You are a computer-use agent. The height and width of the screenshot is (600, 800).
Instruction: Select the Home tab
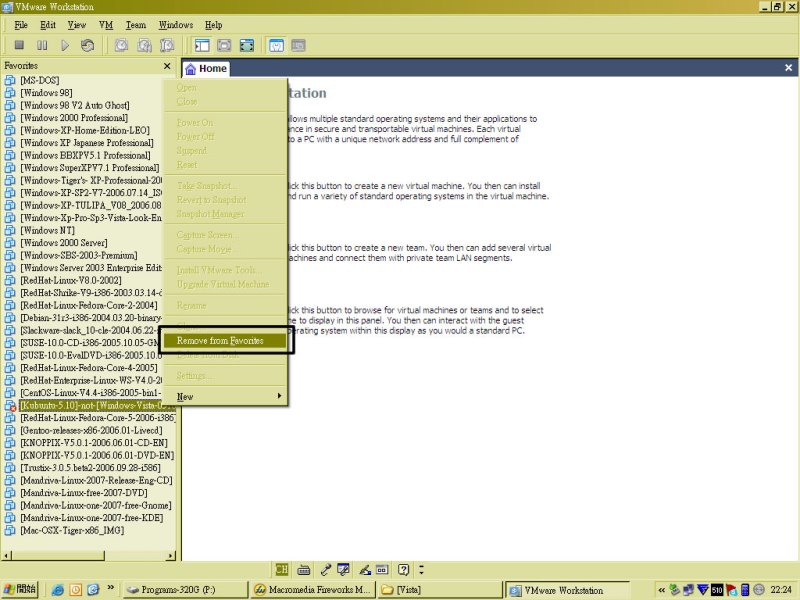(x=206, y=68)
